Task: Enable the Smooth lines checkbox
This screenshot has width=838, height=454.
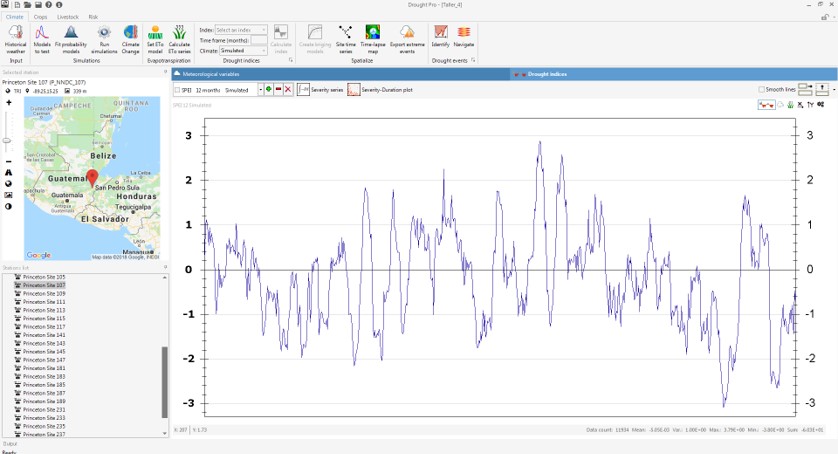Action: click(762, 89)
